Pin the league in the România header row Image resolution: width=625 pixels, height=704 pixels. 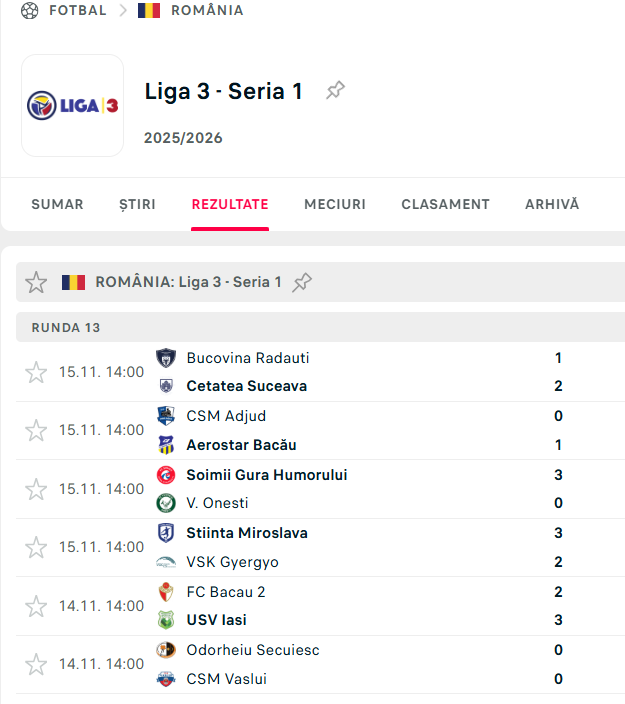click(302, 282)
